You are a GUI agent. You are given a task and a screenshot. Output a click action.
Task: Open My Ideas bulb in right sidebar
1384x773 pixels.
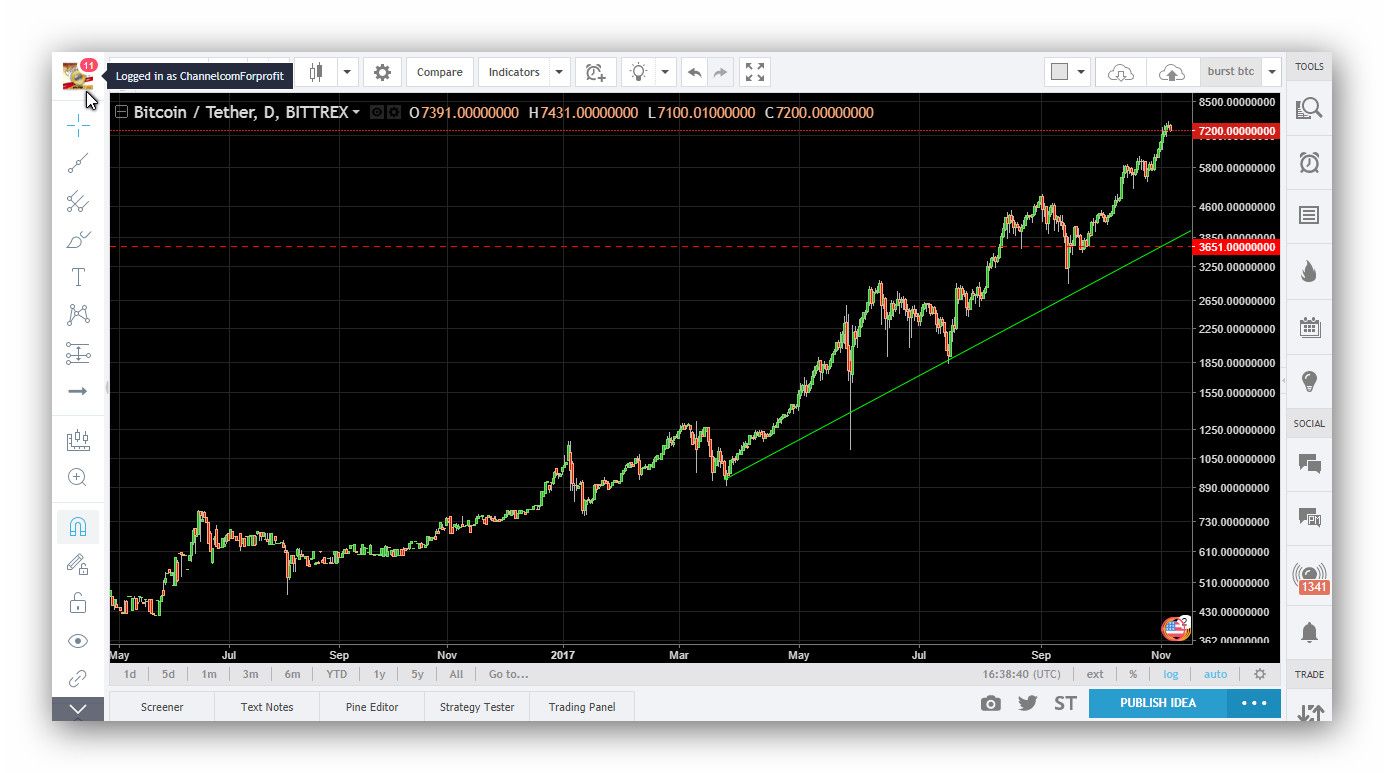click(x=1309, y=381)
